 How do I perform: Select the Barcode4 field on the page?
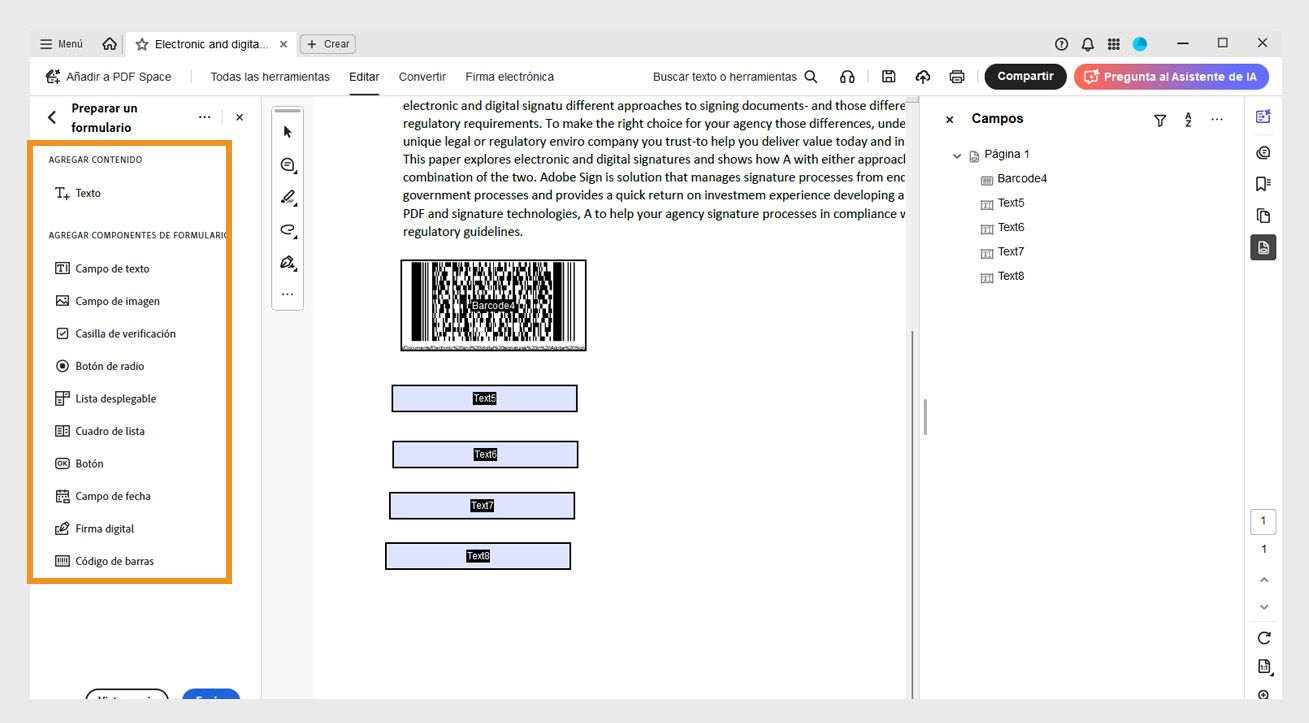493,305
